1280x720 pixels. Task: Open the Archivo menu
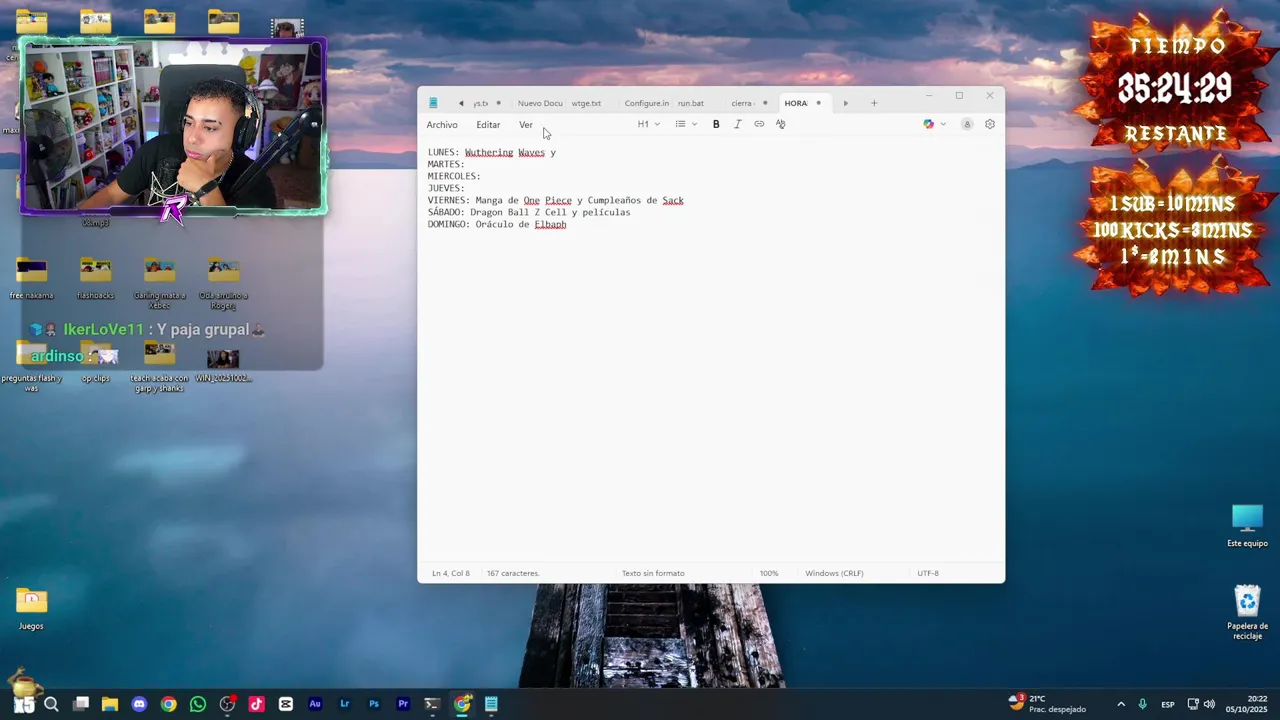click(x=442, y=125)
